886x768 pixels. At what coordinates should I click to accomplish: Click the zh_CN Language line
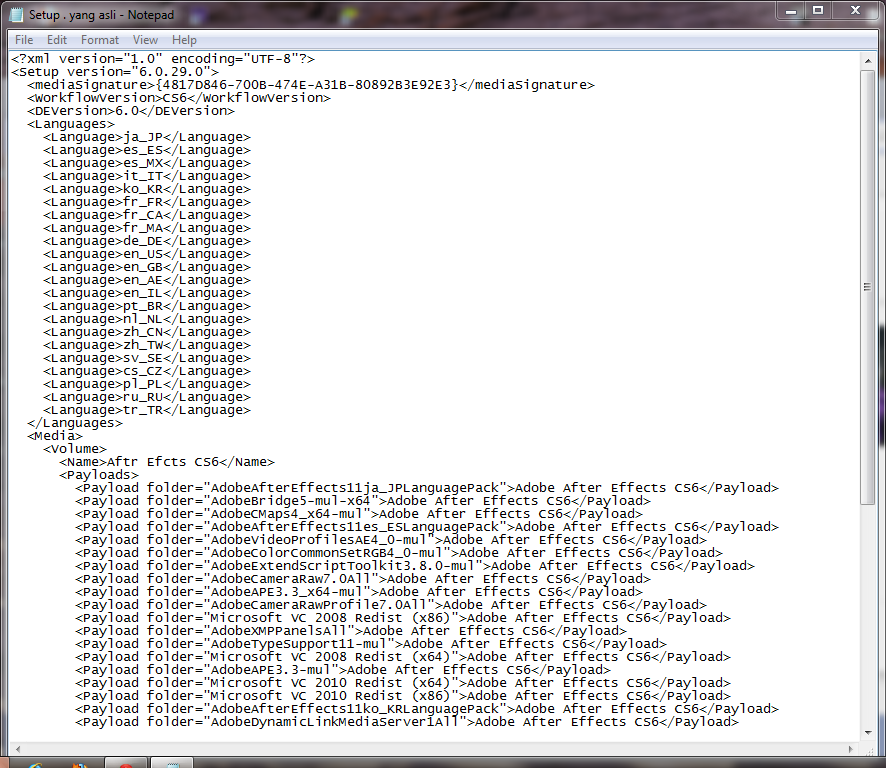(x=147, y=332)
